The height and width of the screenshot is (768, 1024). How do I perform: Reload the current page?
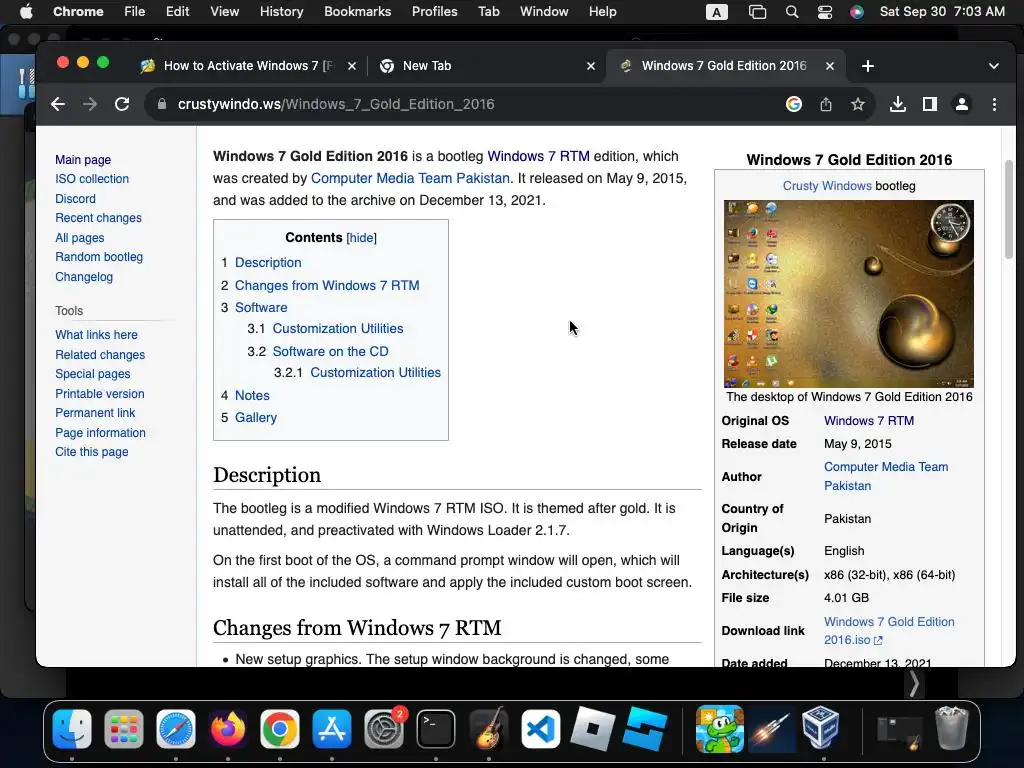(122, 104)
